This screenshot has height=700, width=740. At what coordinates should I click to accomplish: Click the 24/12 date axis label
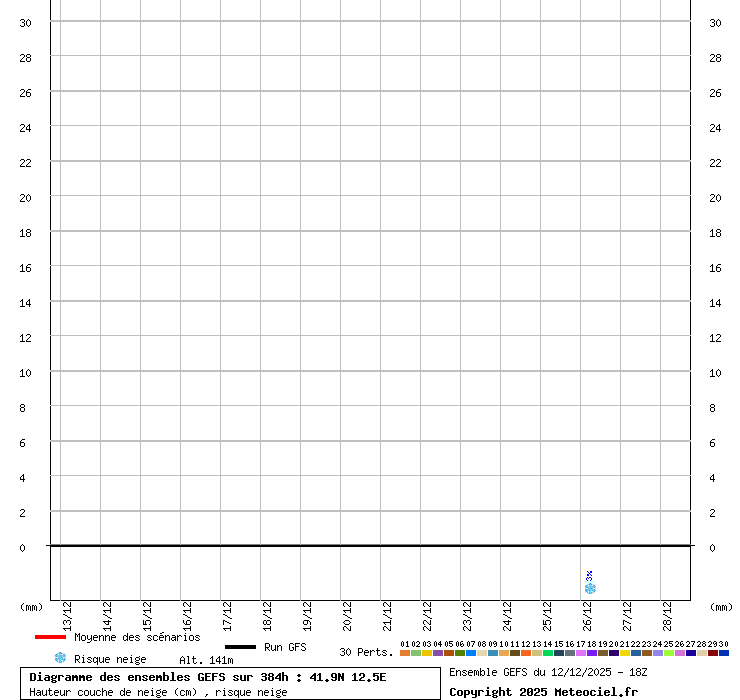click(x=507, y=612)
